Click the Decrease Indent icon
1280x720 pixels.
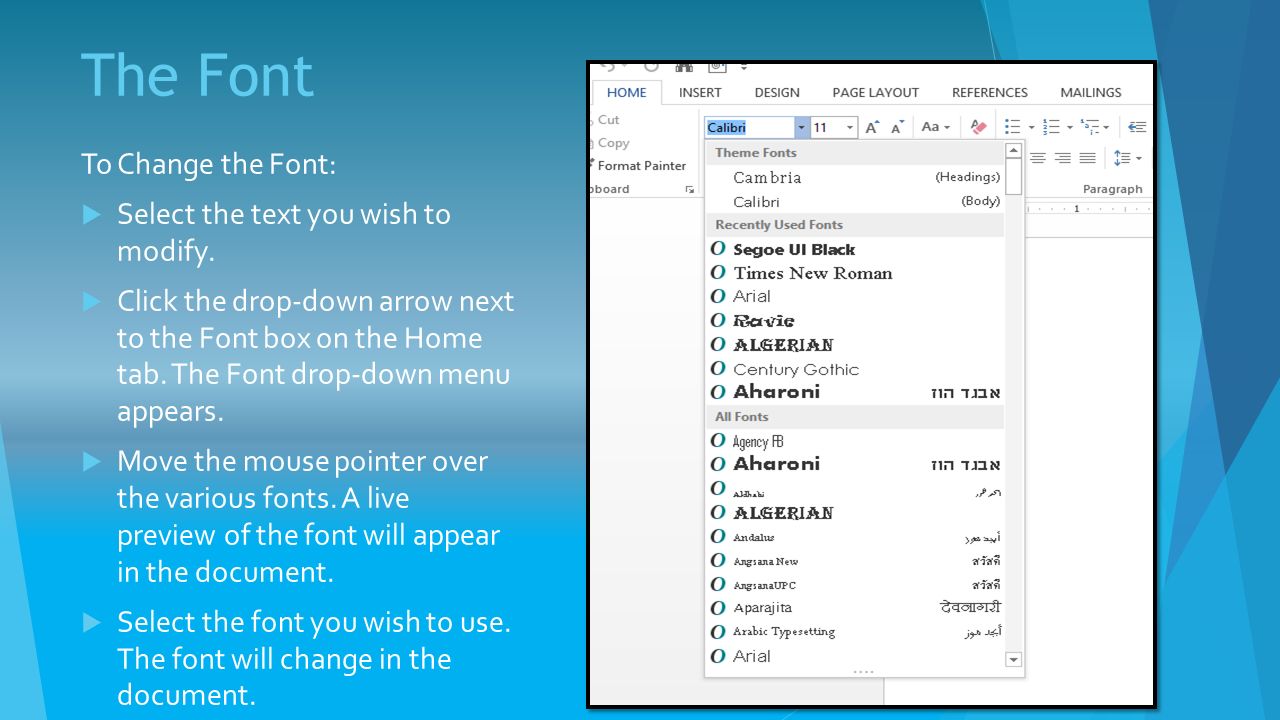pyautogui.click(x=1136, y=127)
